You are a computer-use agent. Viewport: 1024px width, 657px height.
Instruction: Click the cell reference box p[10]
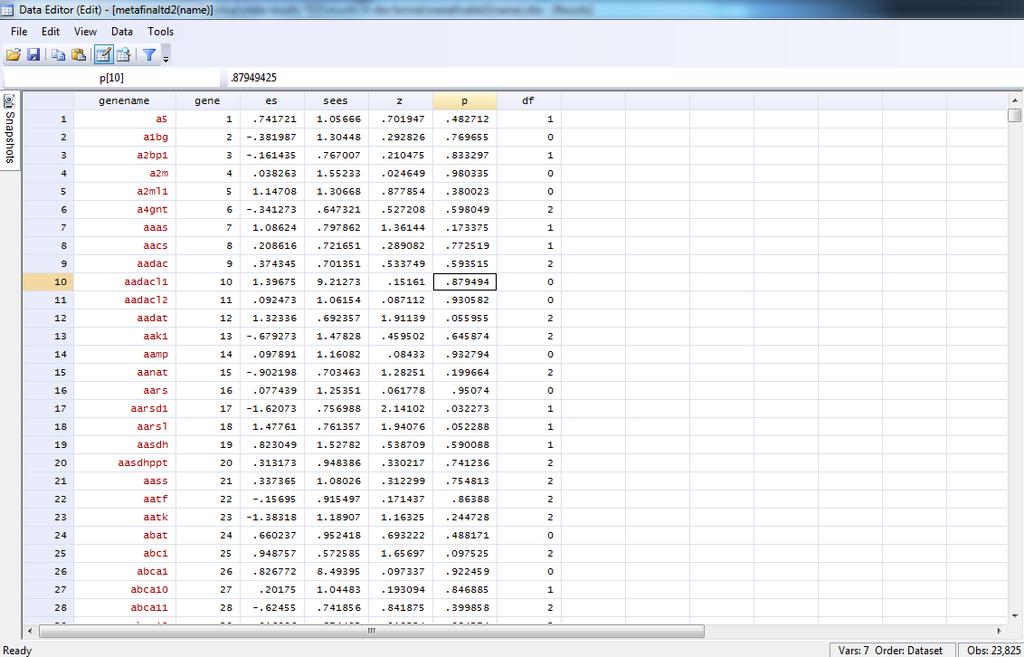[112, 78]
